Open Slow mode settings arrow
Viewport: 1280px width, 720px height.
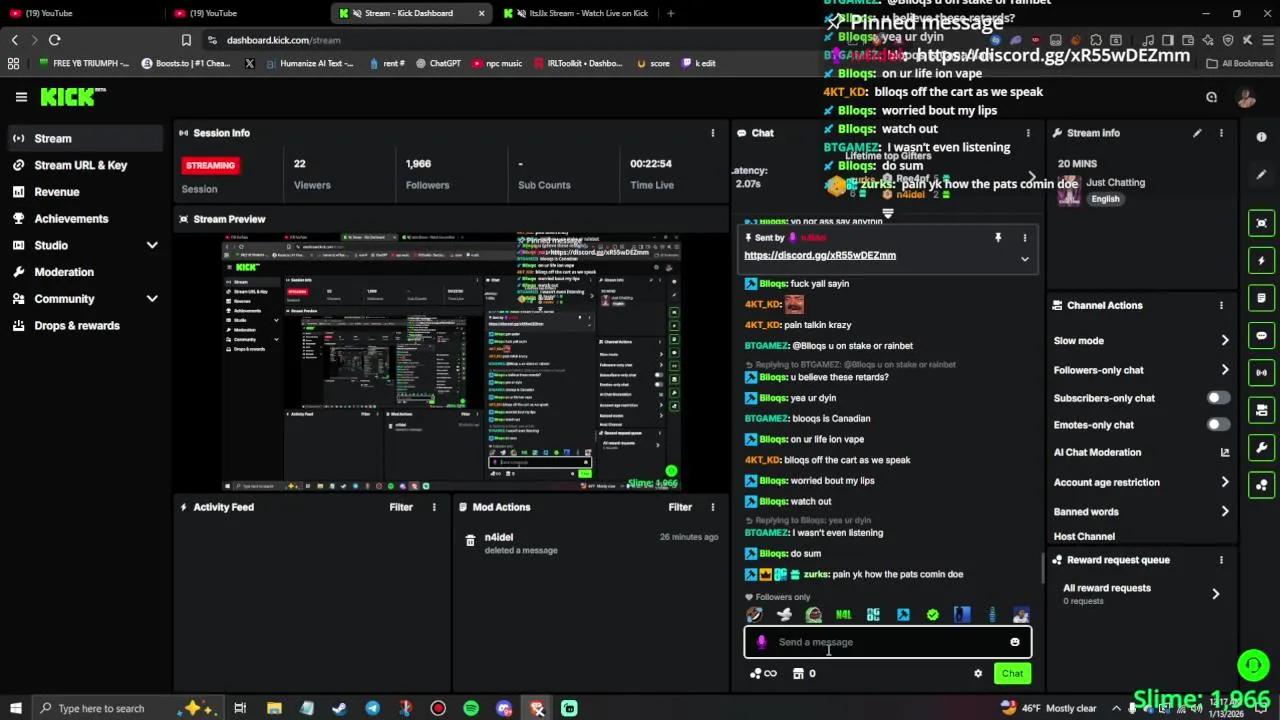point(1224,341)
